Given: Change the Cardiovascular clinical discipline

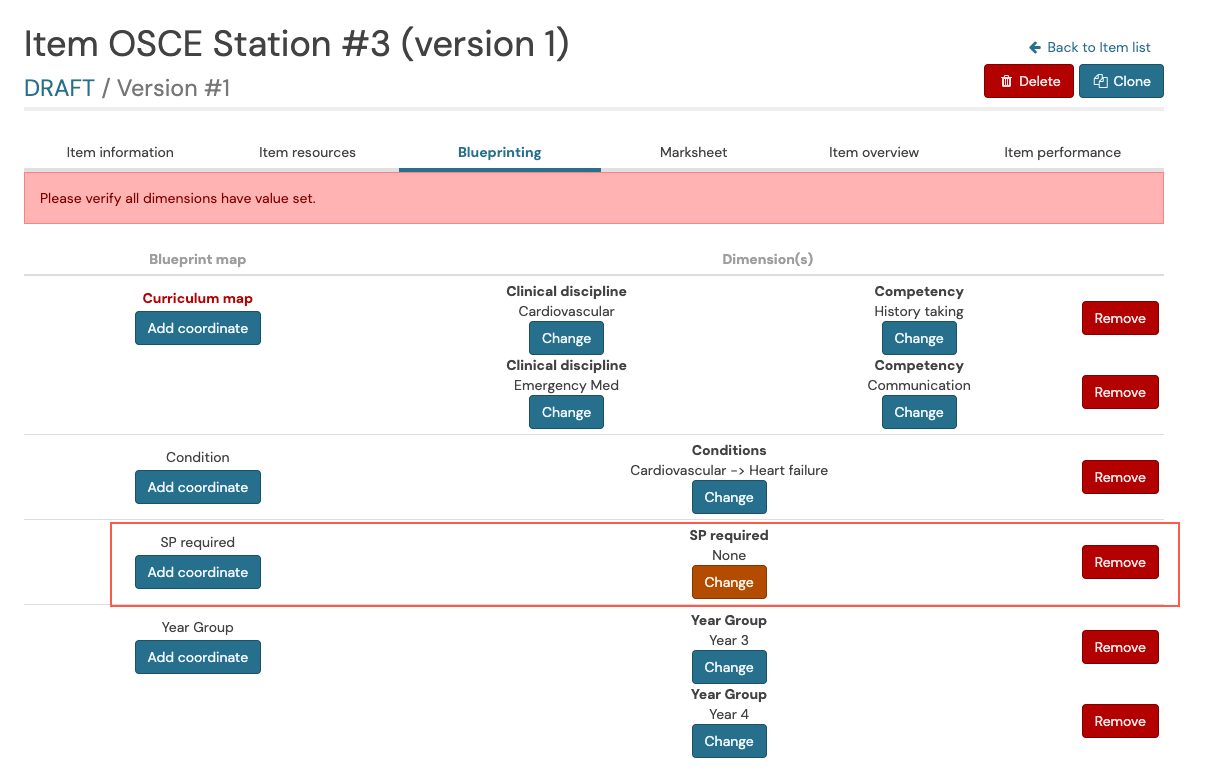Looking at the screenshot, I should tap(566, 338).
